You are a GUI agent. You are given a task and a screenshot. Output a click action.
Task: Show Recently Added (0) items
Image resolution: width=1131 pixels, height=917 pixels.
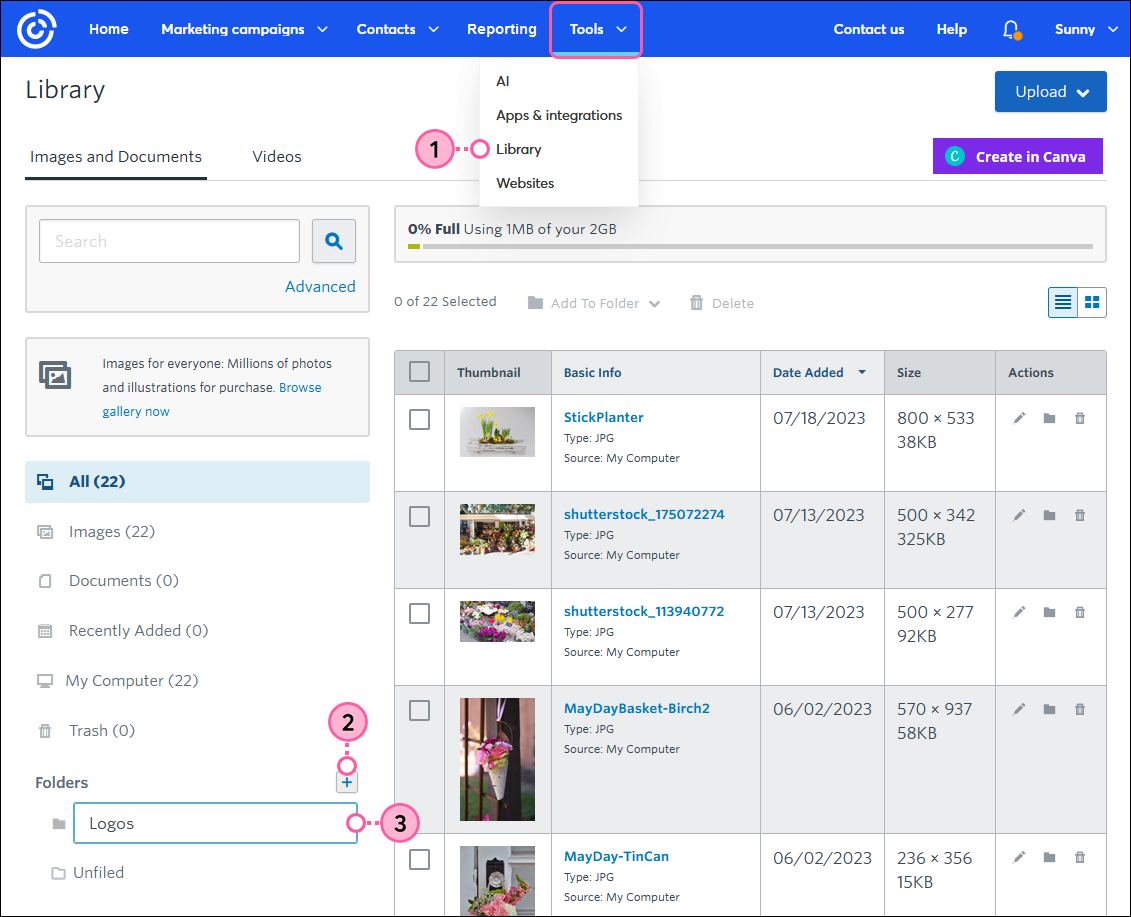coord(138,631)
